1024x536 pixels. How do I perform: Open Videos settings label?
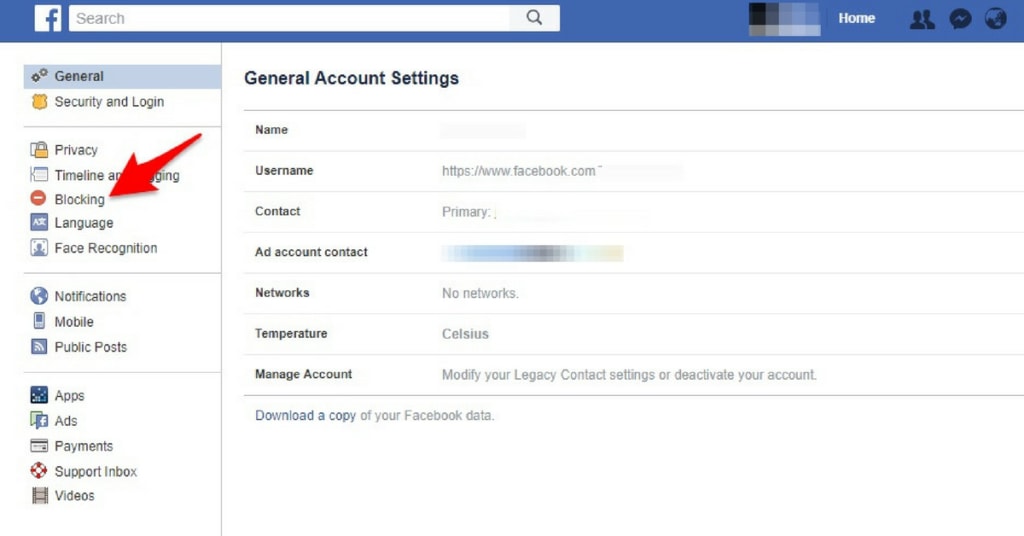click(x=74, y=496)
